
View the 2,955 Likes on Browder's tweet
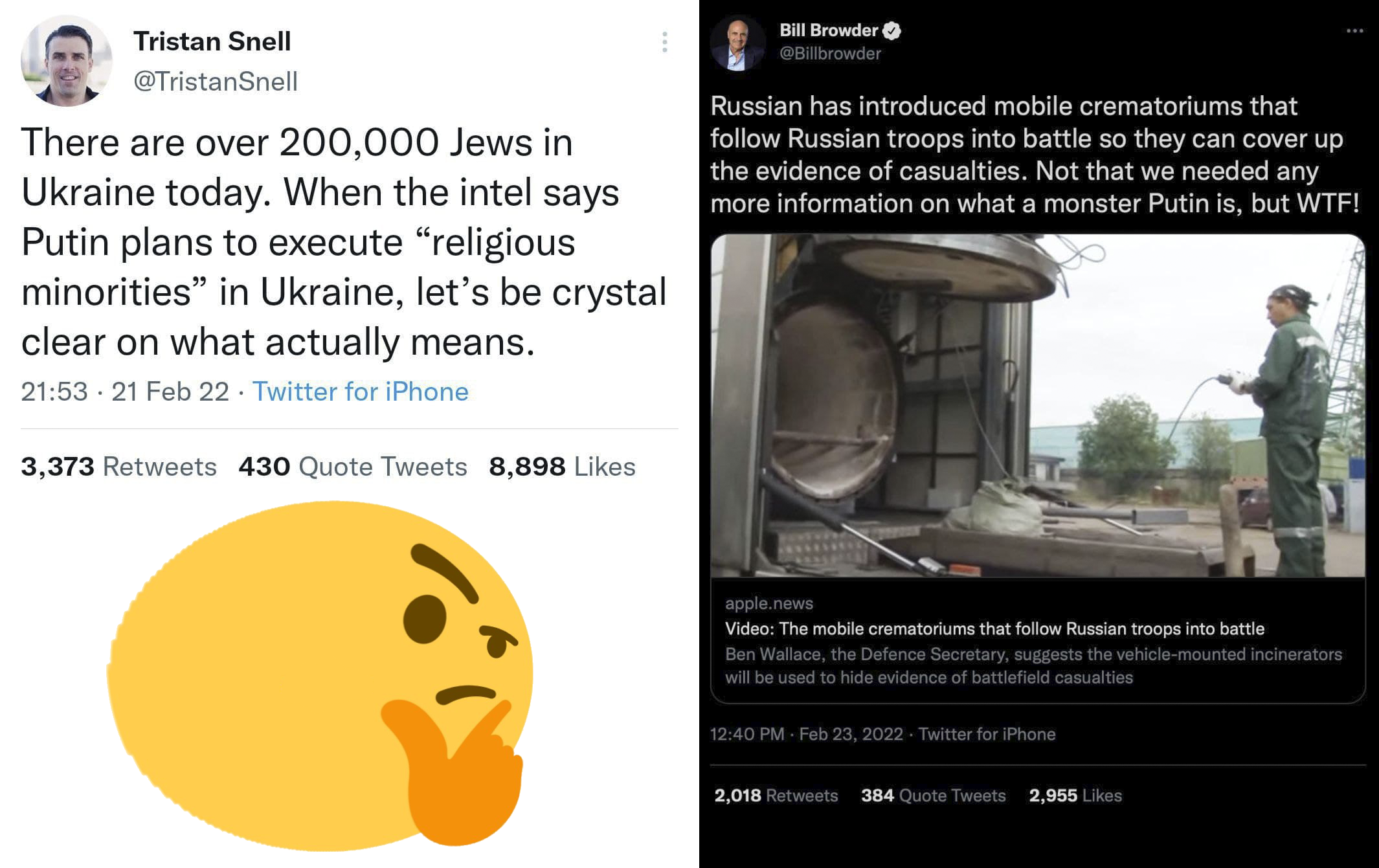click(1075, 796)
